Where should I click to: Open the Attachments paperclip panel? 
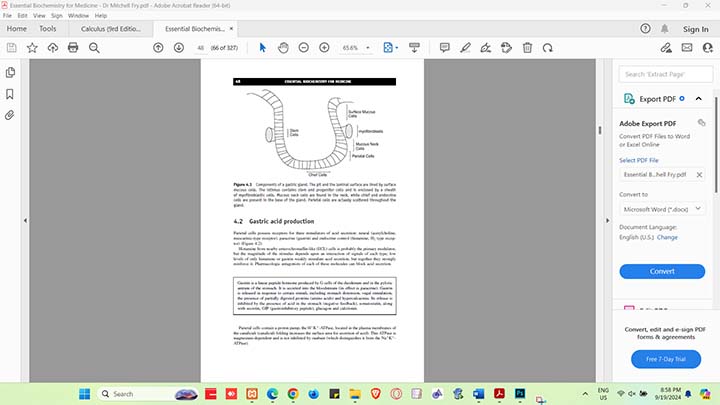click(10, 115)
